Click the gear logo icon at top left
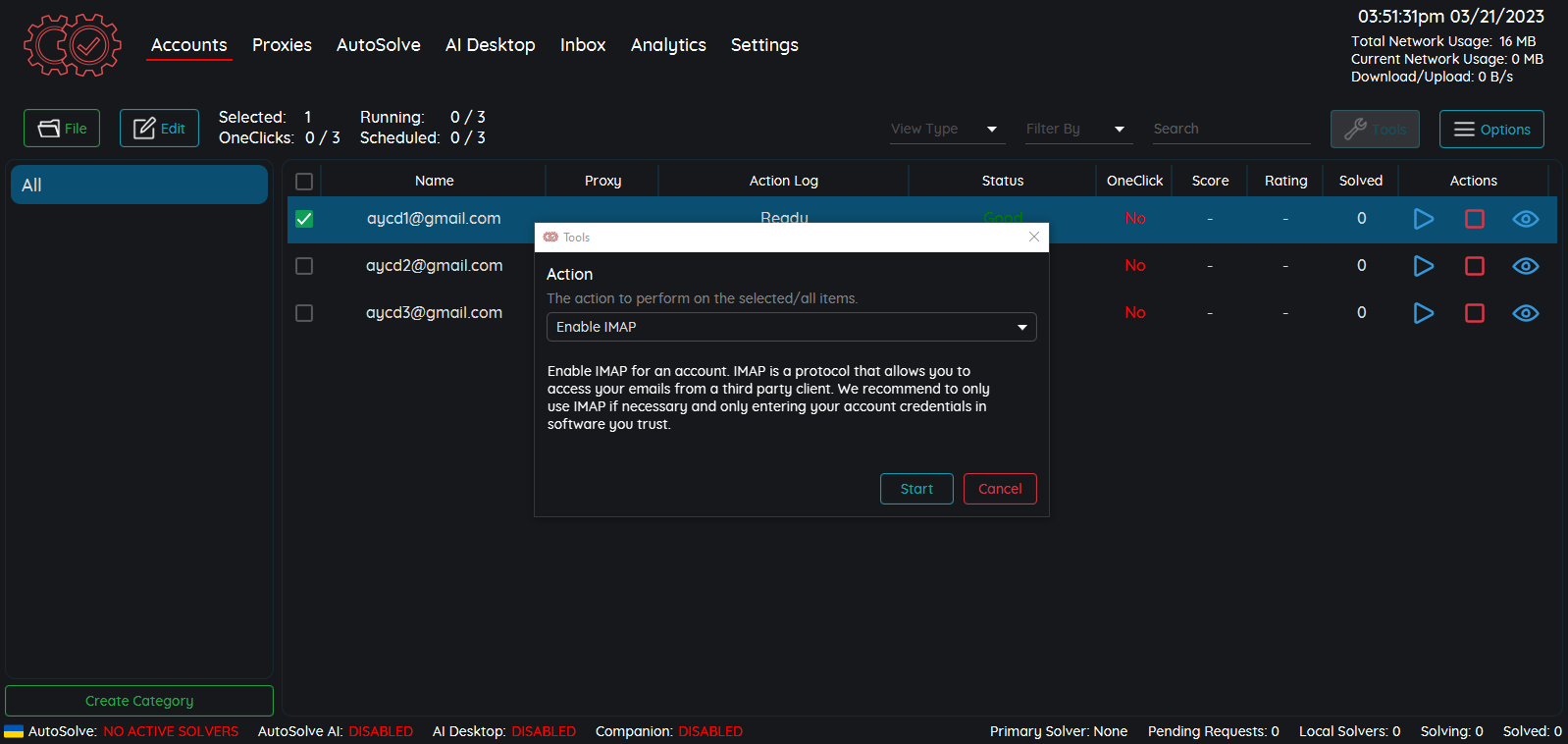1568x744 pixels. (73, 45)
